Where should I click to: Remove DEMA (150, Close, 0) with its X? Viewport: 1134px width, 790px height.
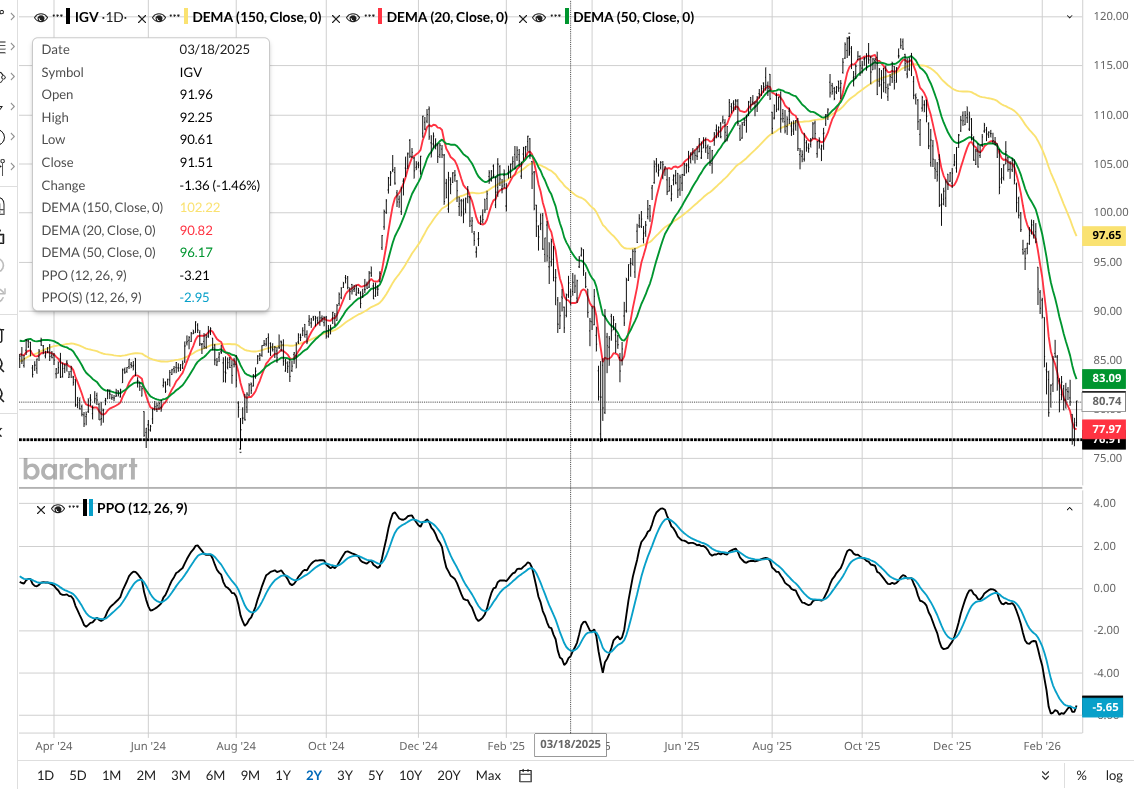(142, 19)
